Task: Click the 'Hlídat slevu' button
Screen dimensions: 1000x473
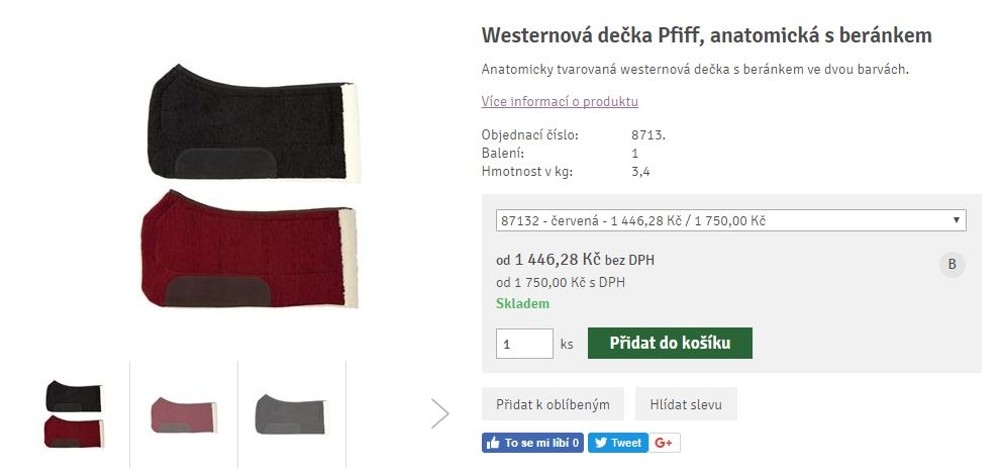Action: [686, 404]
